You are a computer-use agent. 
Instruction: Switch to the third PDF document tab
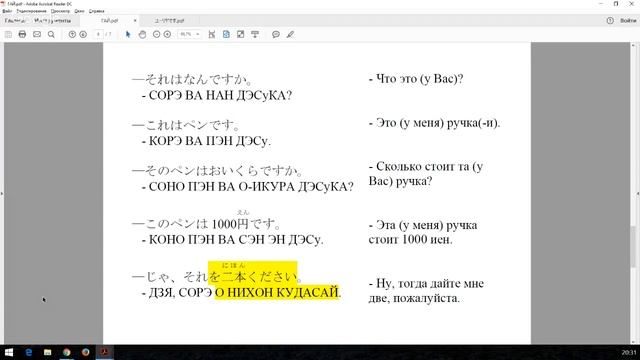(169, 20)
